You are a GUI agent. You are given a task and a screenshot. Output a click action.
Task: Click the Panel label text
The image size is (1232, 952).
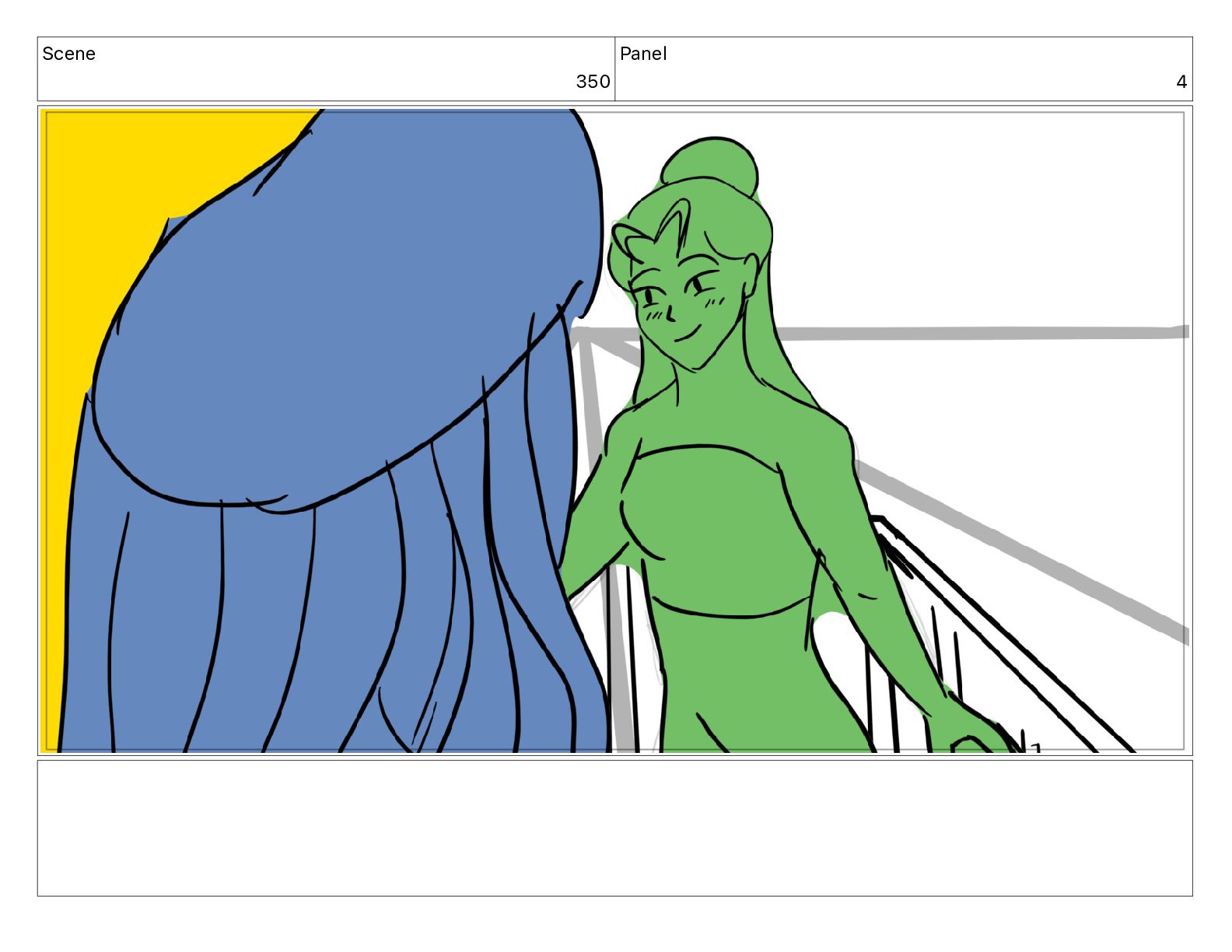click(x=643, y=54)
